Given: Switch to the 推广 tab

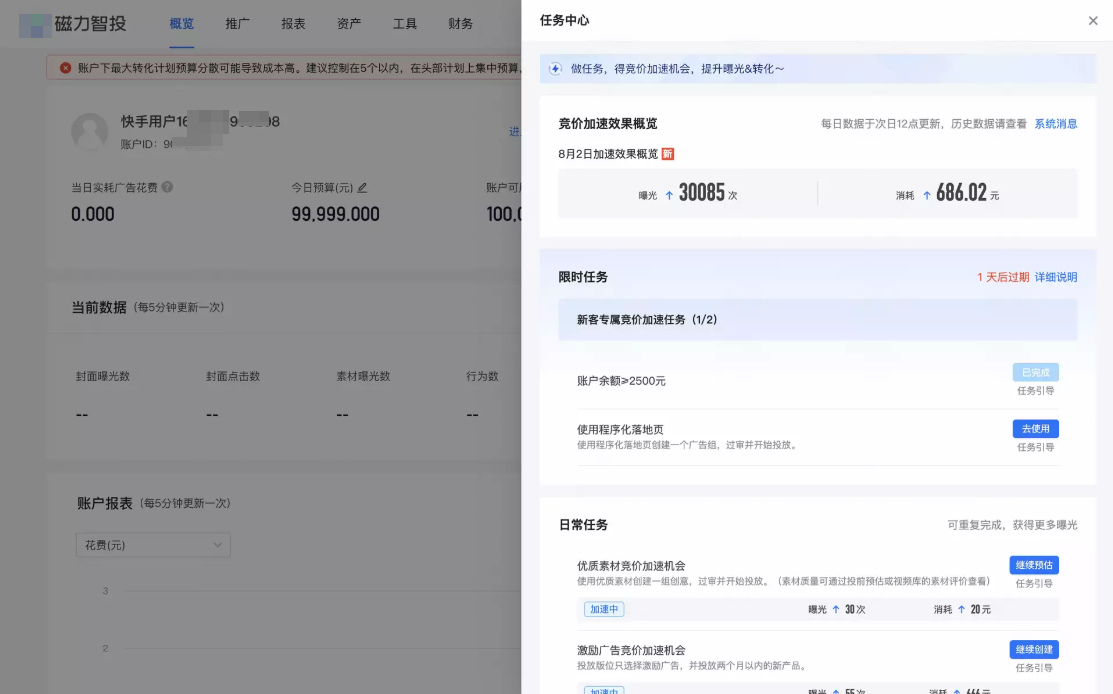Looking at the screenshot, I should [237, 23].
